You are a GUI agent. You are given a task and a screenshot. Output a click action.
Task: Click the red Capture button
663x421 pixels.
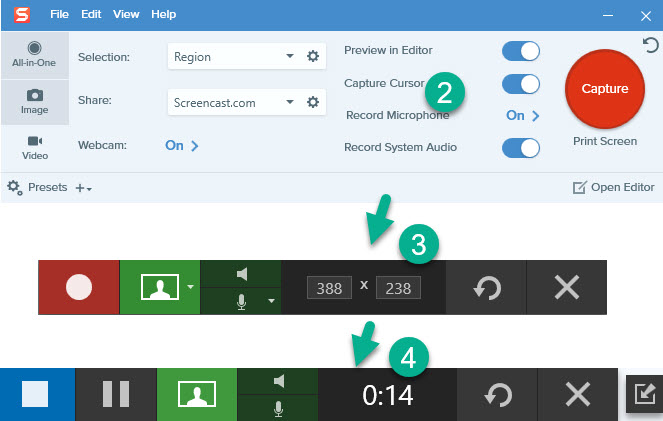605,89
